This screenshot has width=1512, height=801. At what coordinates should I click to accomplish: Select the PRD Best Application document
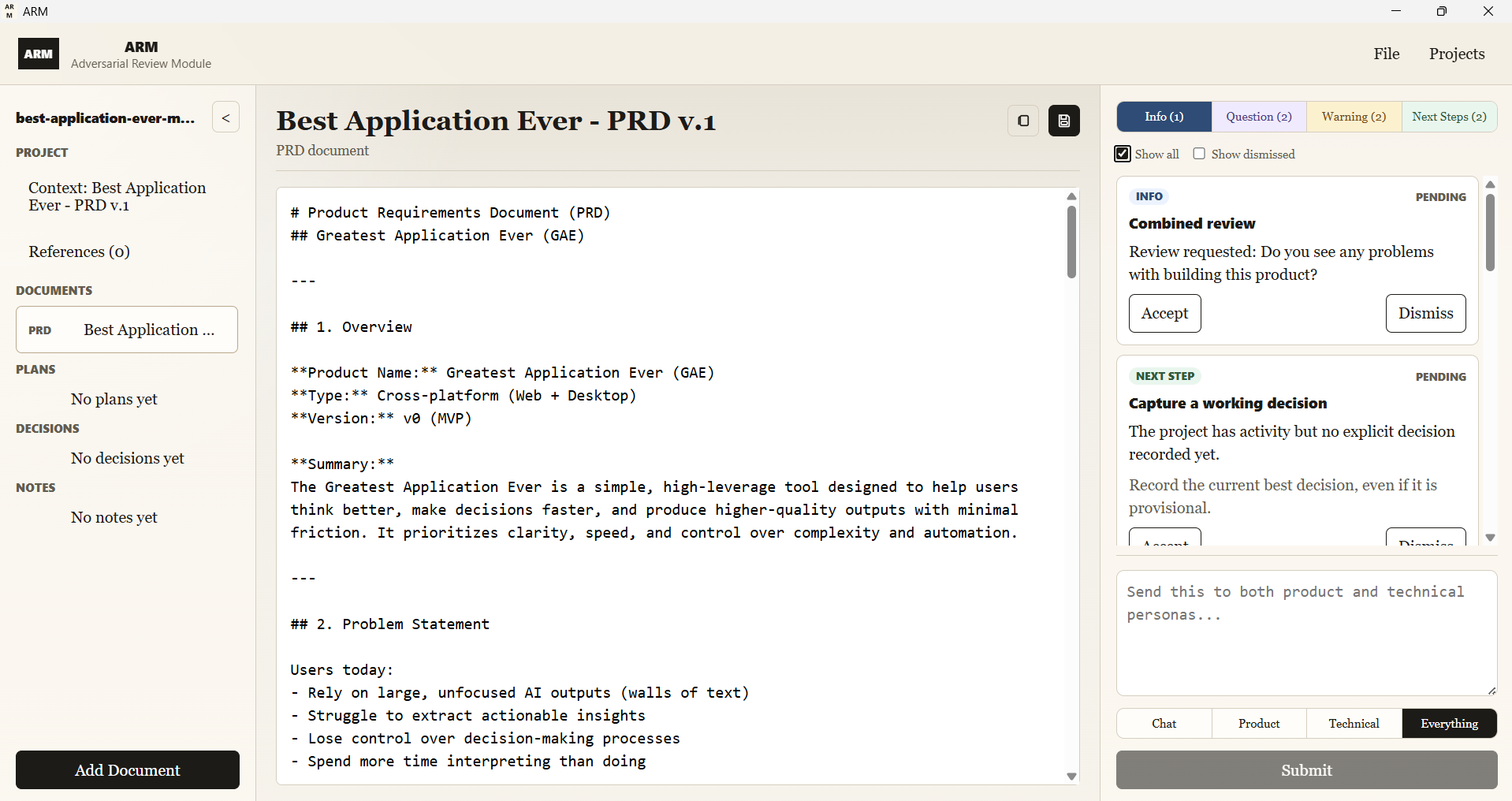click(x=127, y=330)
